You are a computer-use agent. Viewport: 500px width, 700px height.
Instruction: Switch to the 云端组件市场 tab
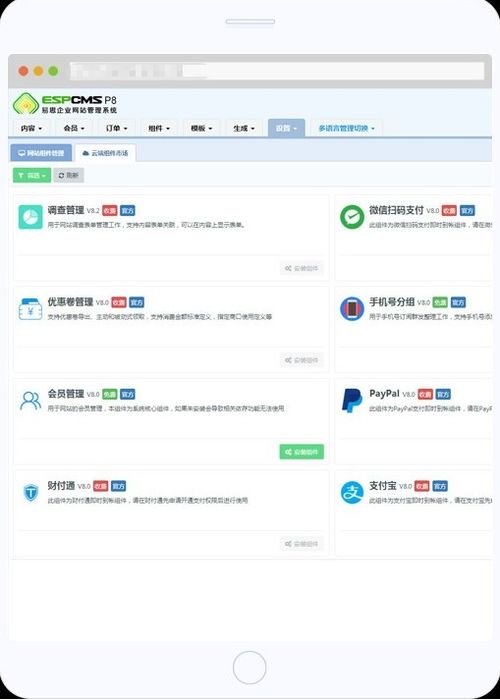click(105, 153)
